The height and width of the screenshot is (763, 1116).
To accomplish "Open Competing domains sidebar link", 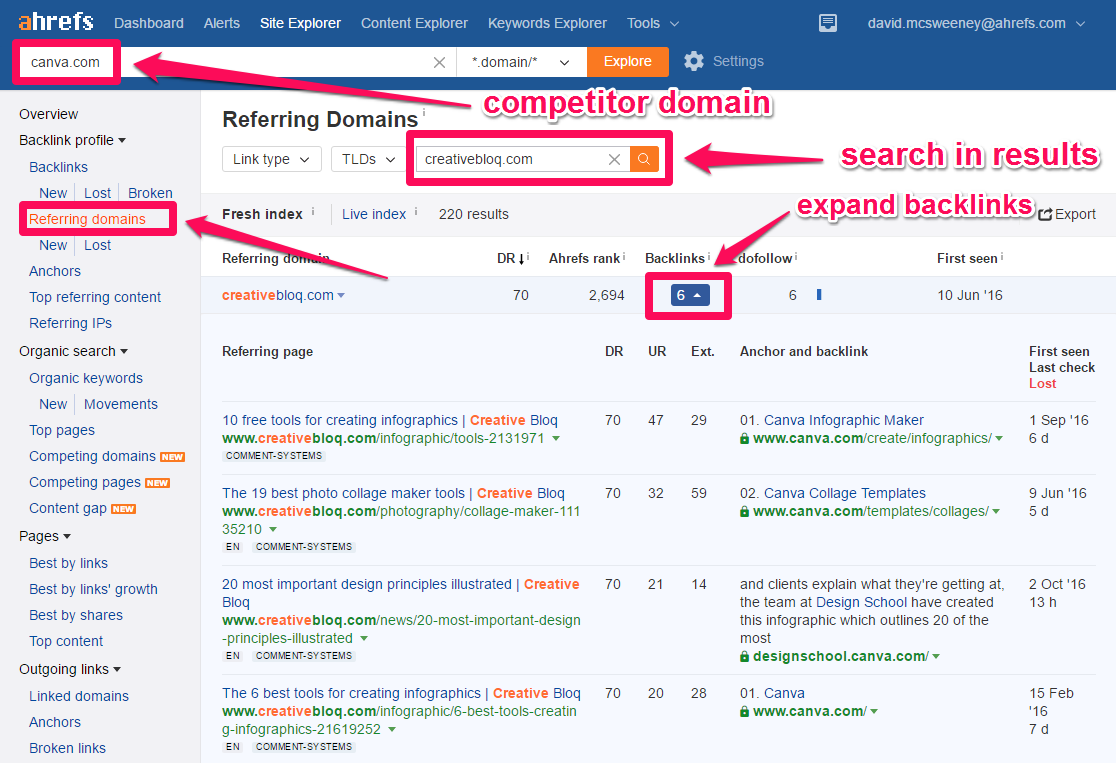I will click(x=93, y=456).
